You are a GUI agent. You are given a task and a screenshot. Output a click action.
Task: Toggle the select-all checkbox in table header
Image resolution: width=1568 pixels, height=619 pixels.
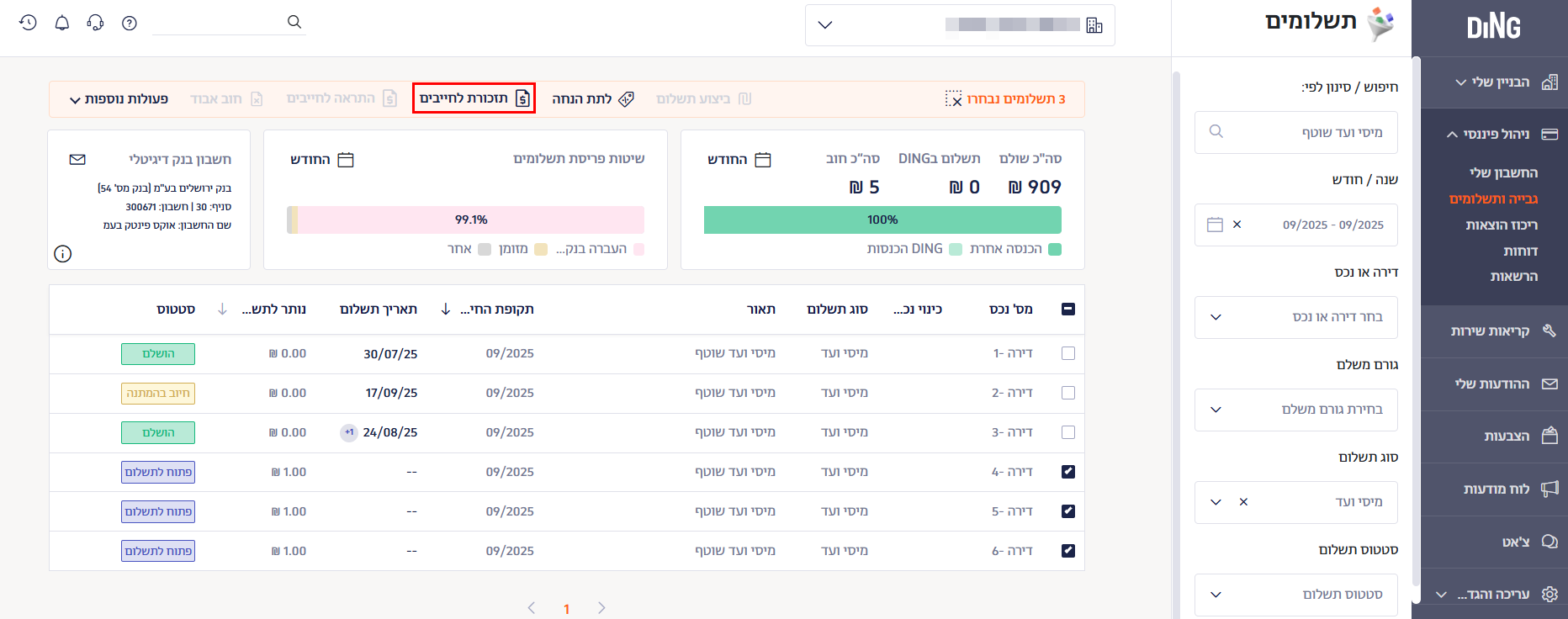pos(1068,309)
